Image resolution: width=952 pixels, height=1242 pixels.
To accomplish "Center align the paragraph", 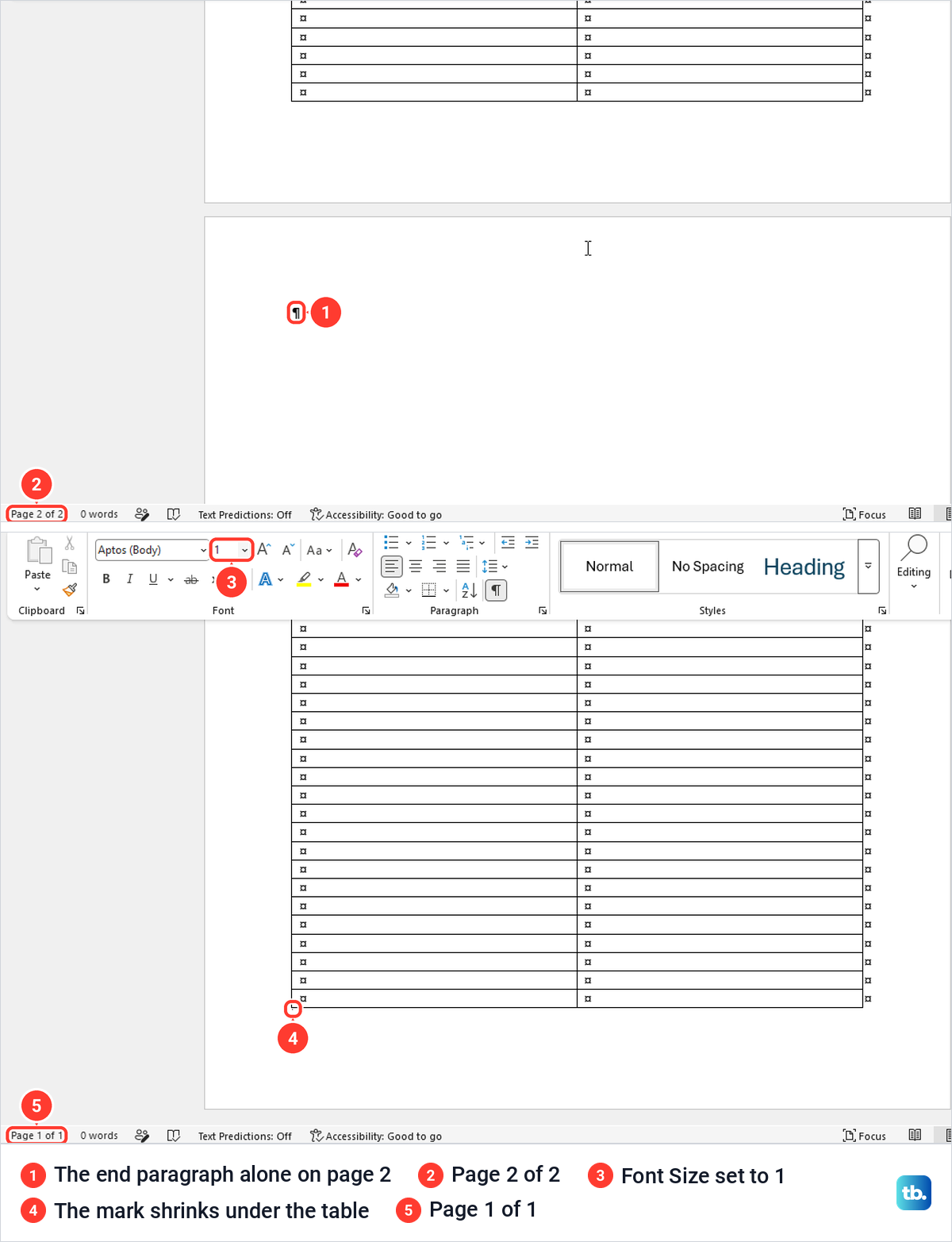I will click(x=416, y=566).
